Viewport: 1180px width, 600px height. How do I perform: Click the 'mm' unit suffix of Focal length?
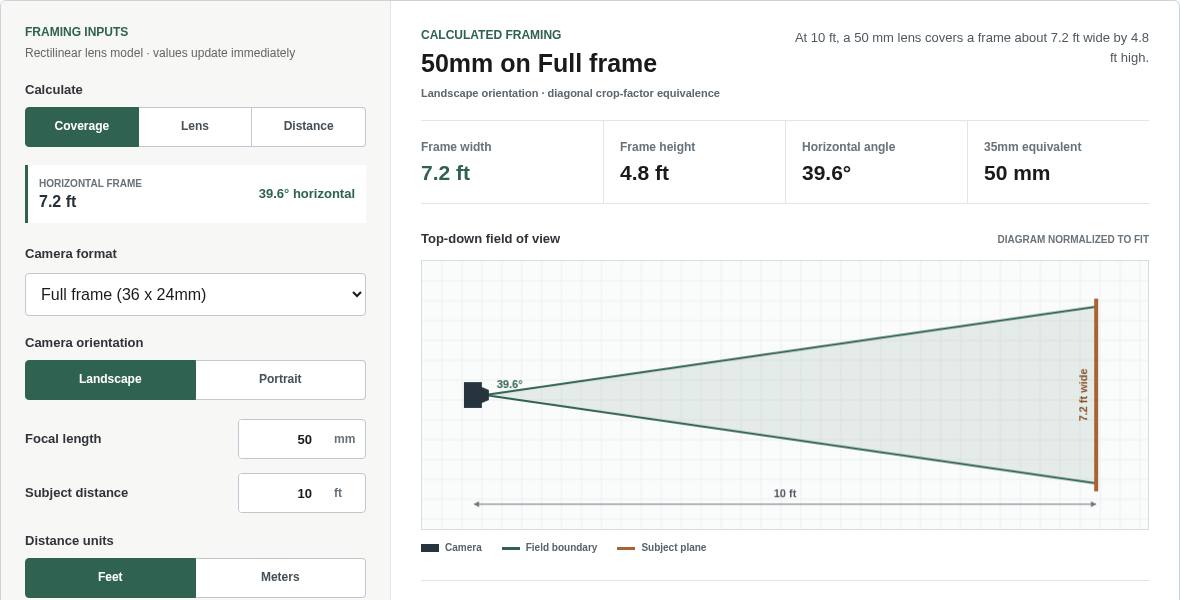[x=345, y=439]
